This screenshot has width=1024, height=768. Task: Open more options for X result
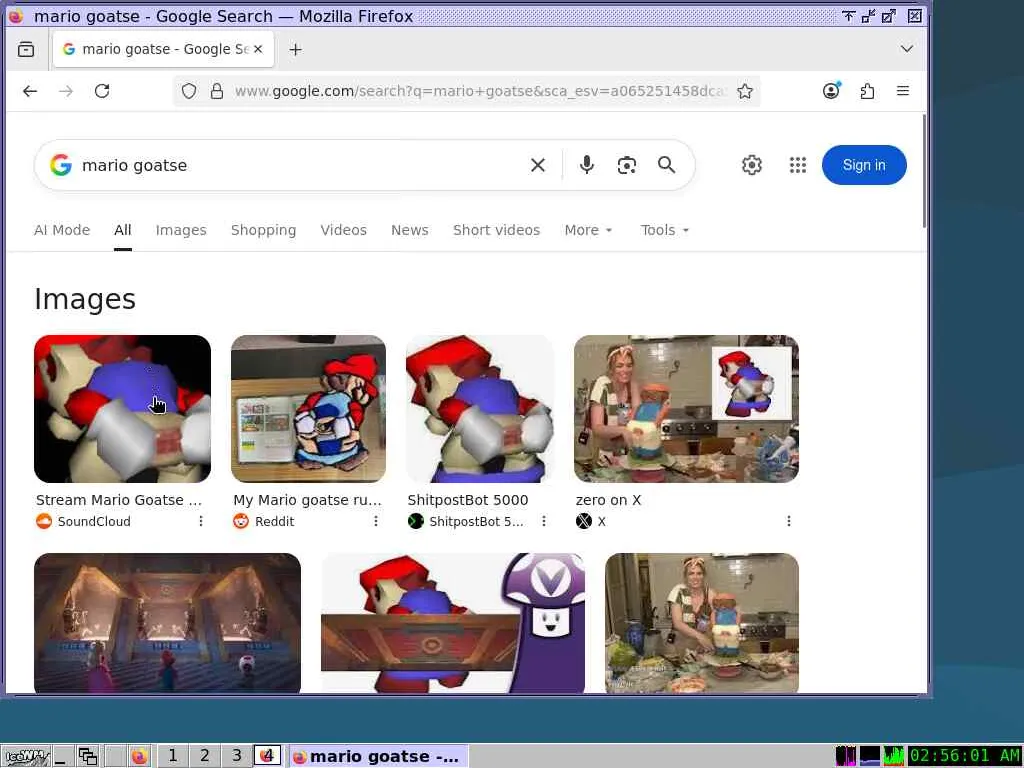(x=788, y=521)
